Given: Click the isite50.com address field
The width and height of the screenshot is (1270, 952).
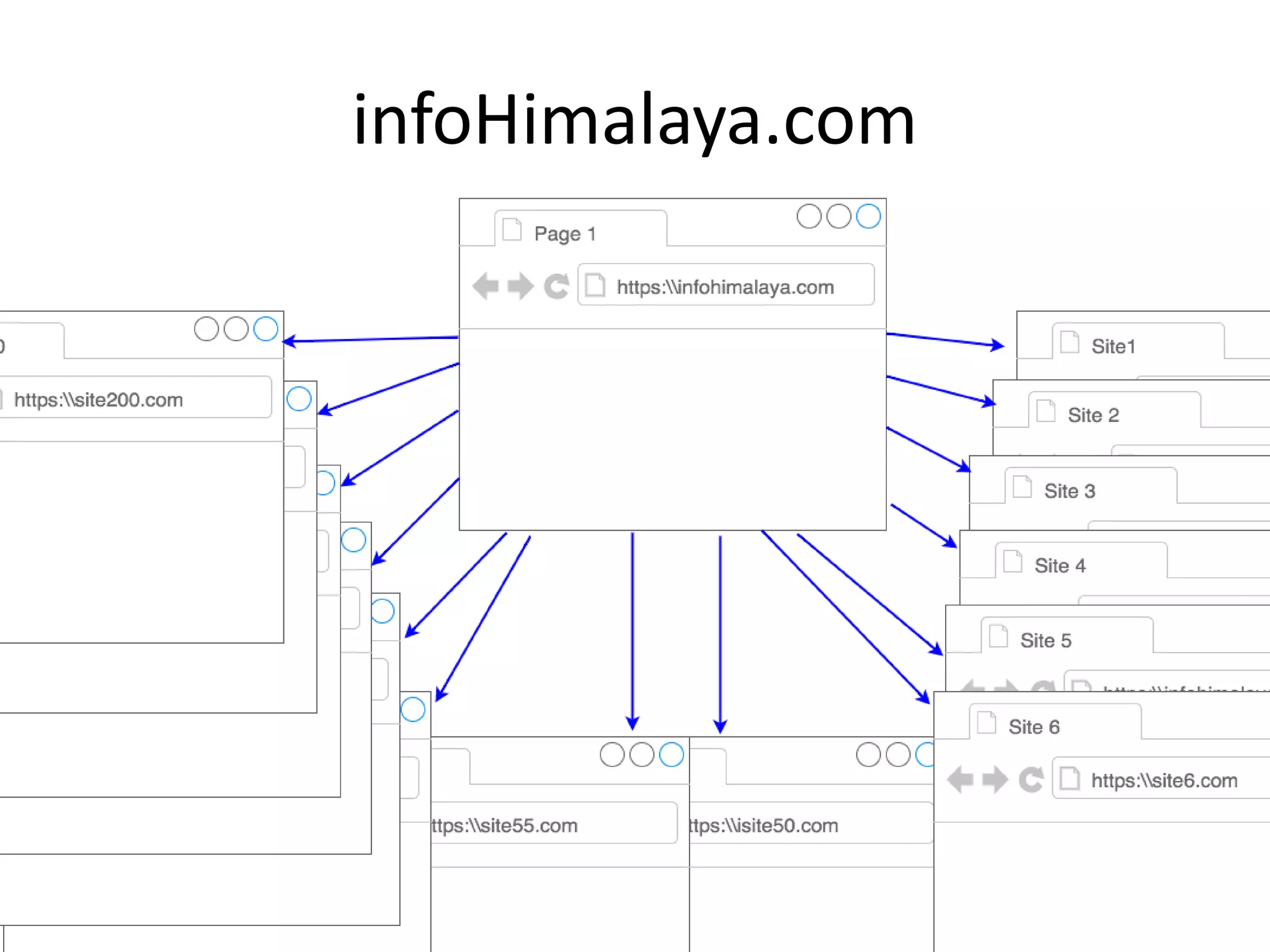Looking at the screenshot, I should coord(811,823).
